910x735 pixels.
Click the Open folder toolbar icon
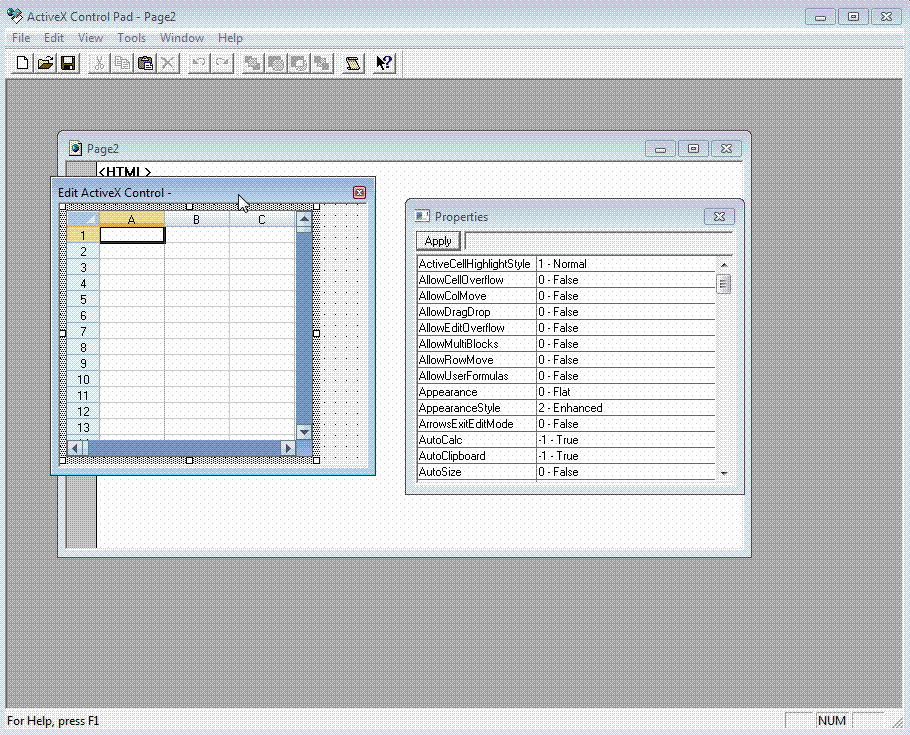coord(45,63)
